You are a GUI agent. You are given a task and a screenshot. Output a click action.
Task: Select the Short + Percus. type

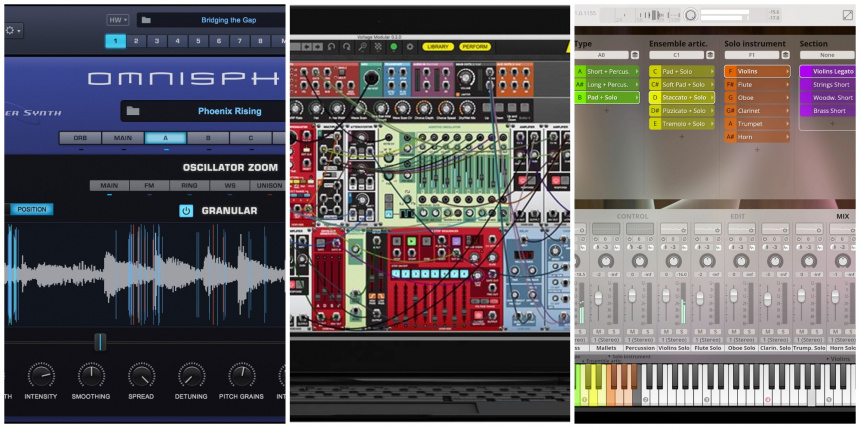(607, 71)
